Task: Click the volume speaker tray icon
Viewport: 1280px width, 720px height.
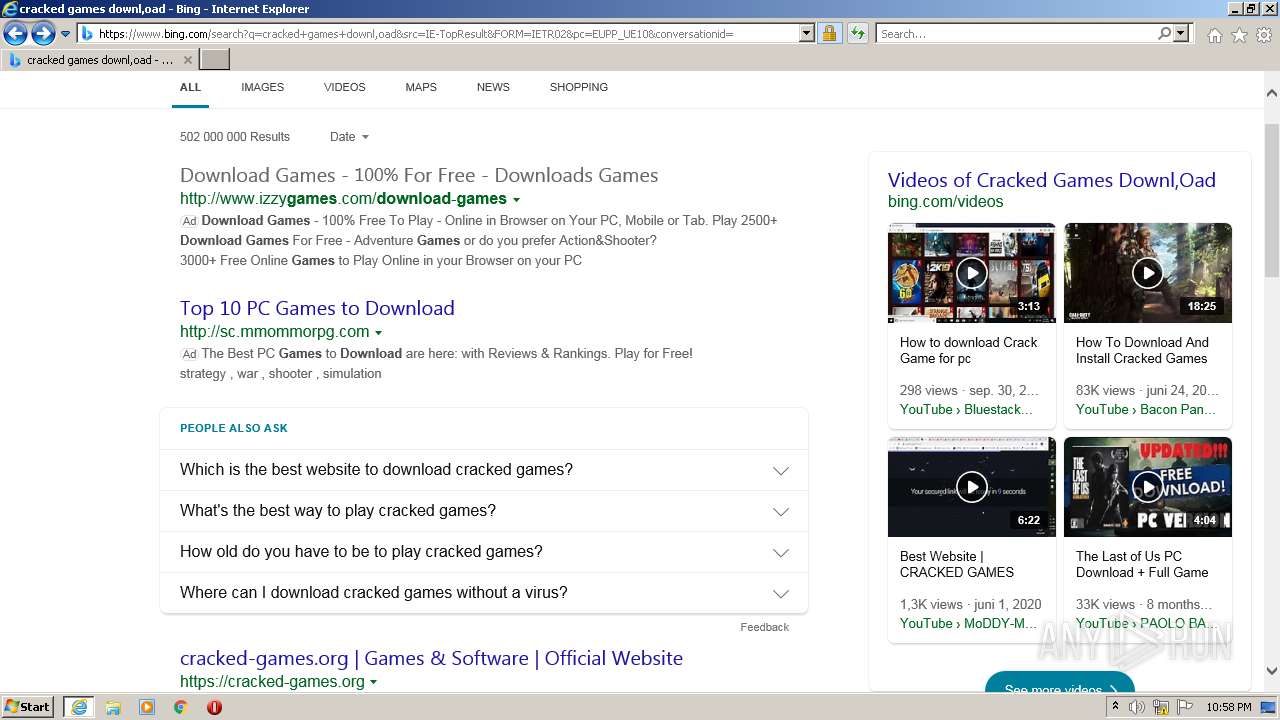Action: pyautogui.click(x=1137, y=707)
